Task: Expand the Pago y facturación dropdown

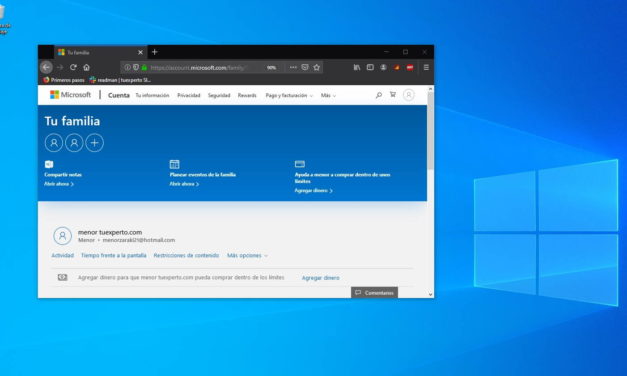Action: coord(289,95)
